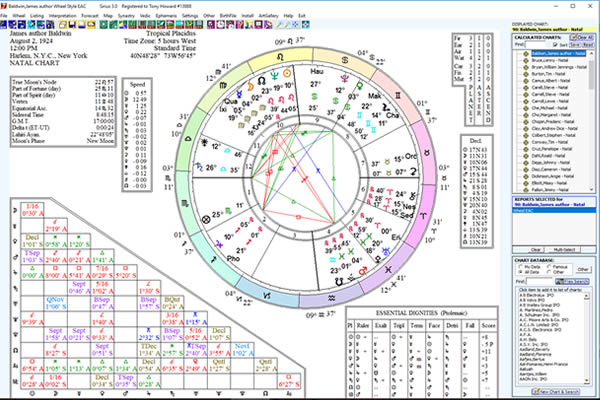This screenshot has height=400, width=600.
Task: Open the Wheel menu
Action: tap(19, 16)
